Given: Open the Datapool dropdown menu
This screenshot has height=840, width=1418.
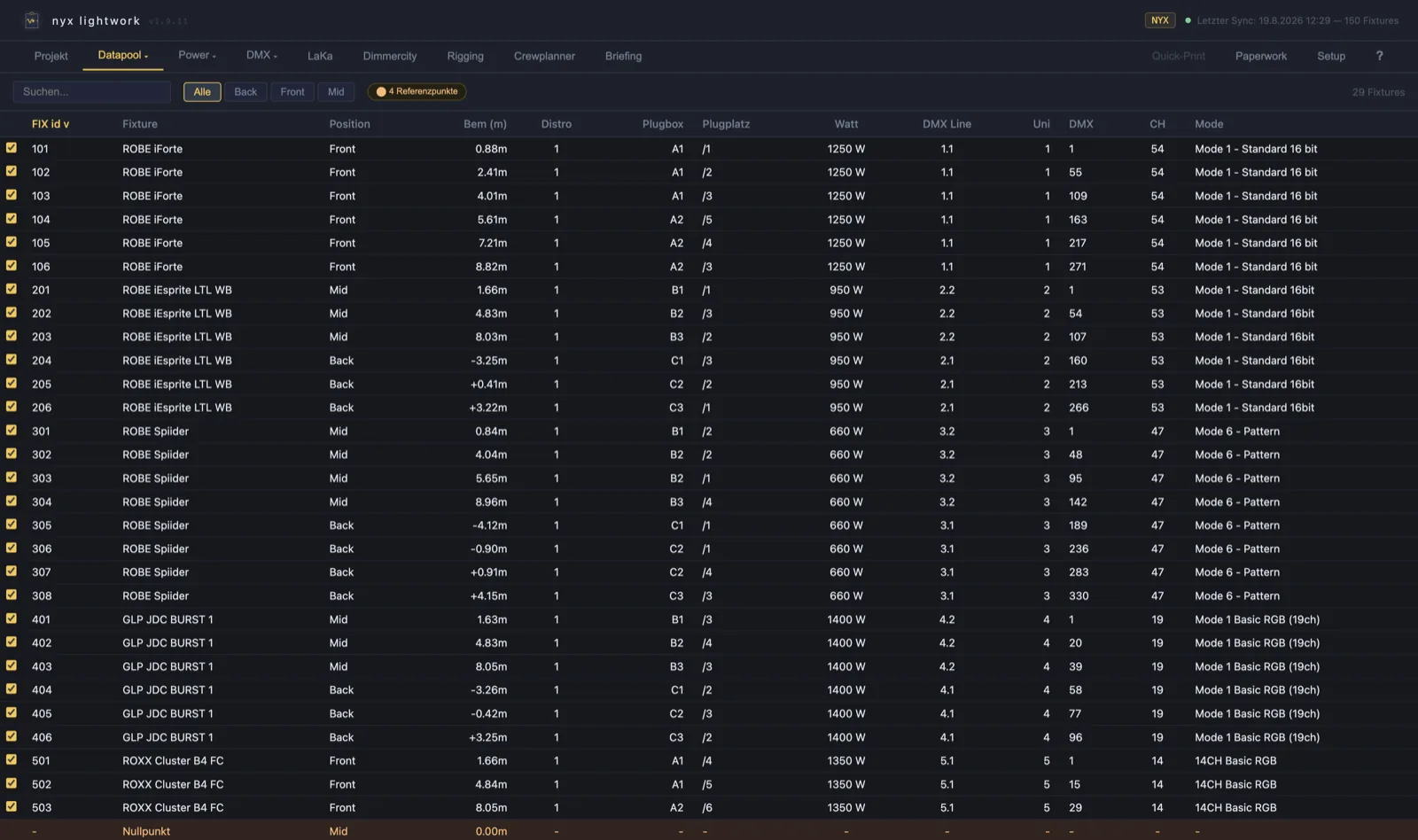Looking at the screenshot, I should pyautogui.click(x=123, y=55).
